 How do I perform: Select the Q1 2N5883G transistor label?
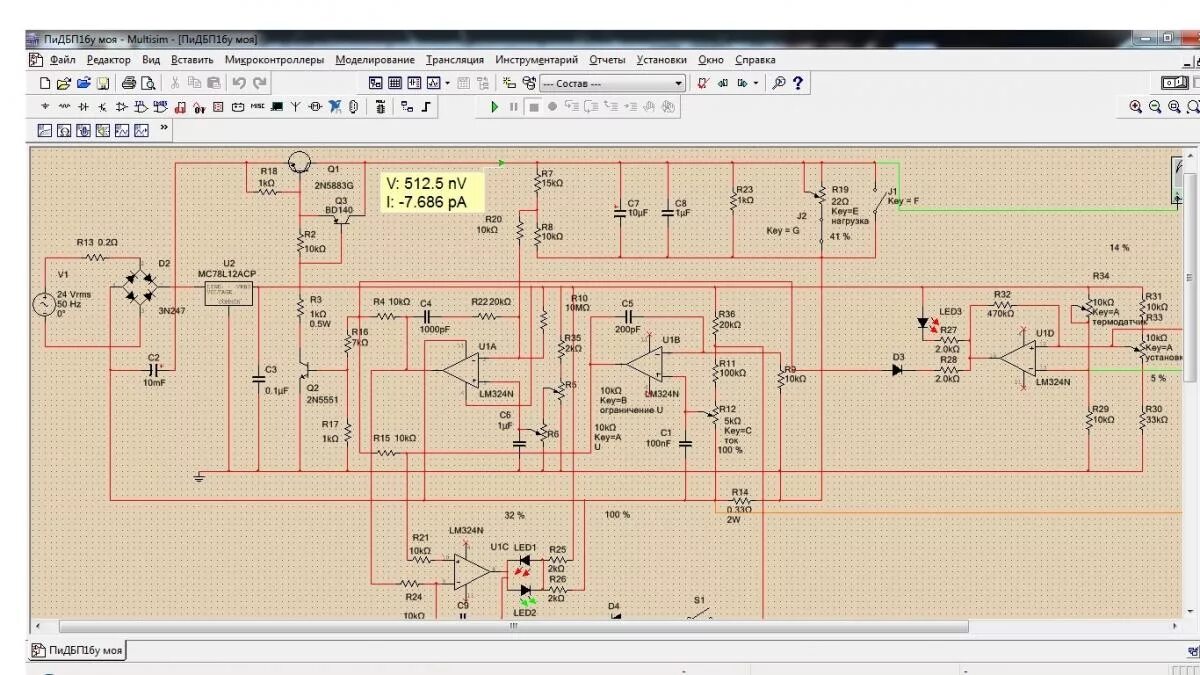point(334,185)
